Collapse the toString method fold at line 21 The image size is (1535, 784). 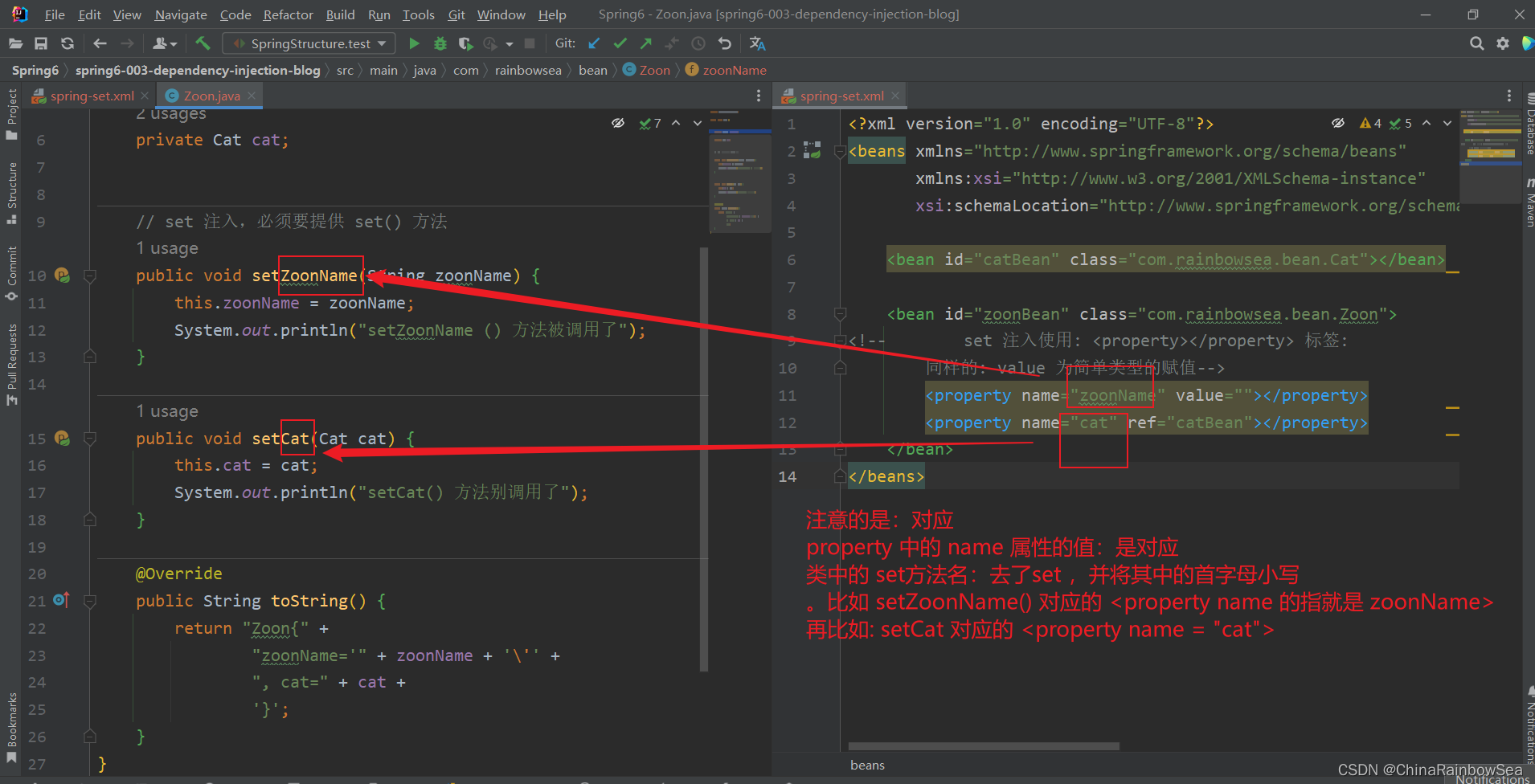click(90, 601)
